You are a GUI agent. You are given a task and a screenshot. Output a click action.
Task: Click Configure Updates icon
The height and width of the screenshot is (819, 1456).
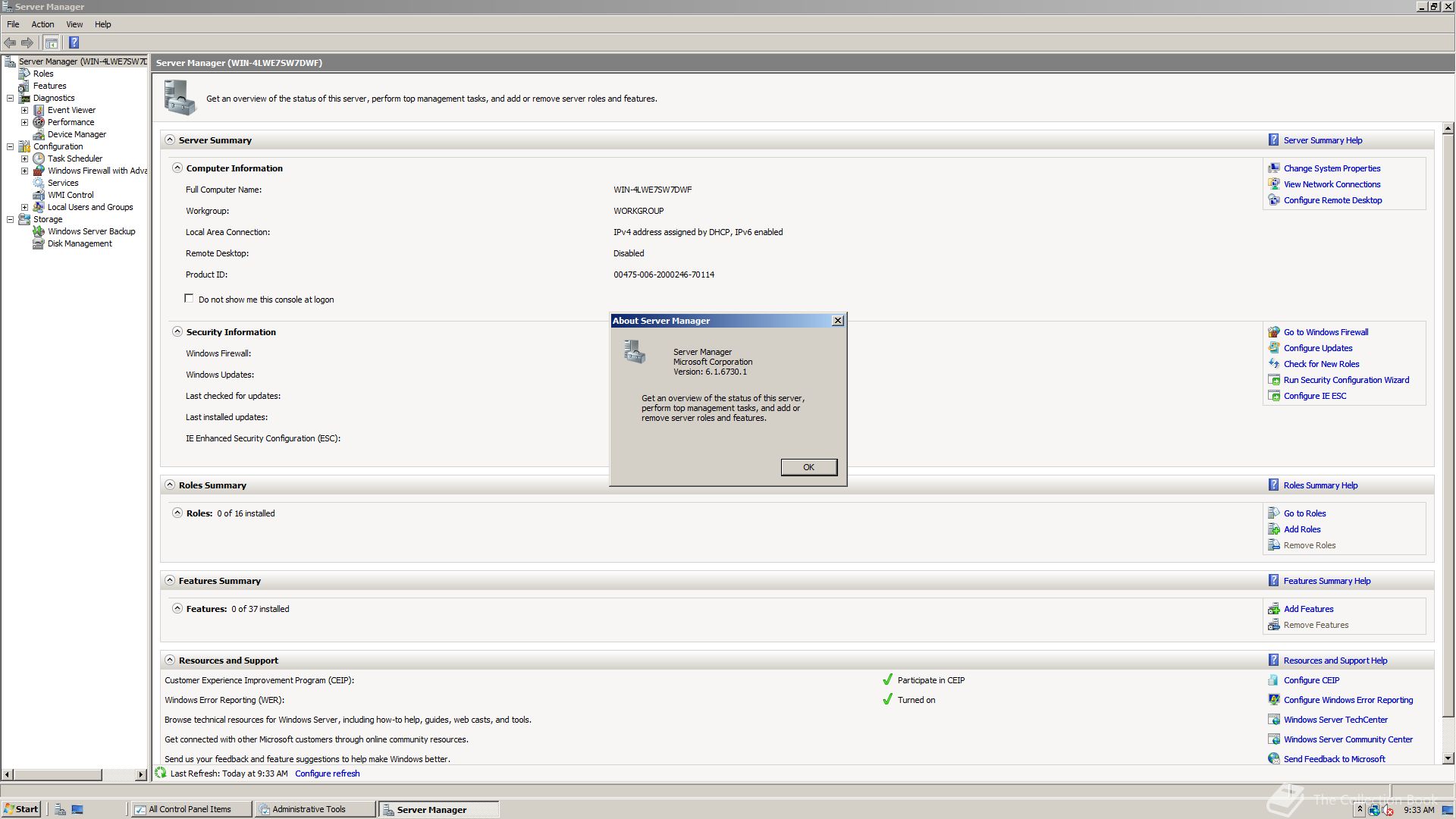(1274, 347)
